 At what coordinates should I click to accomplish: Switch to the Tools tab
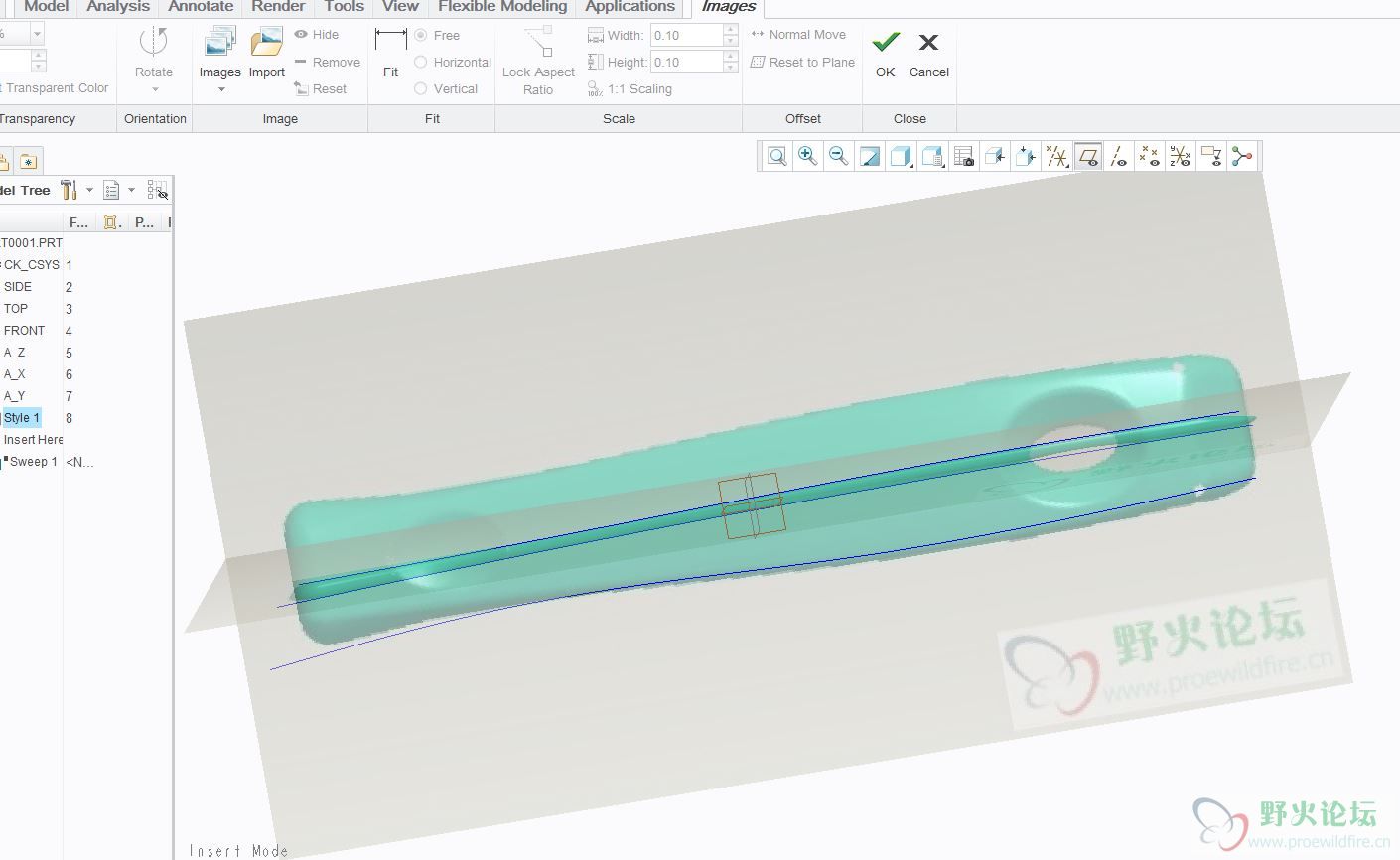[344, 7]
